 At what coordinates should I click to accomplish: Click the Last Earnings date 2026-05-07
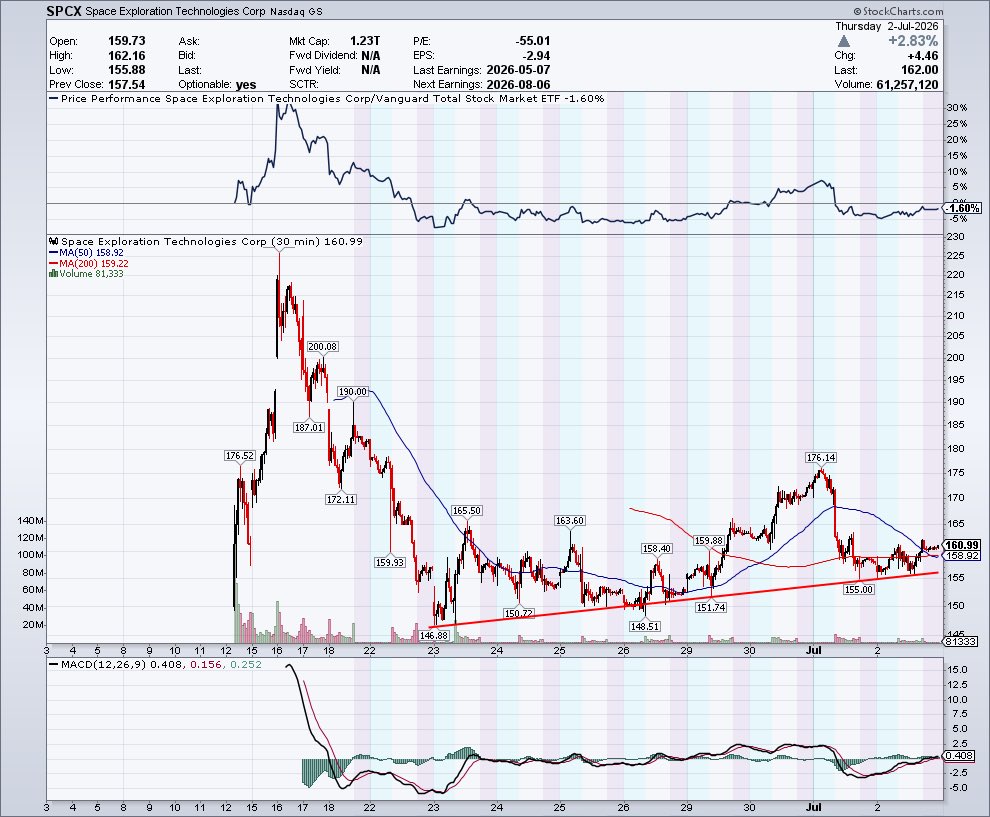coord(518,69)
